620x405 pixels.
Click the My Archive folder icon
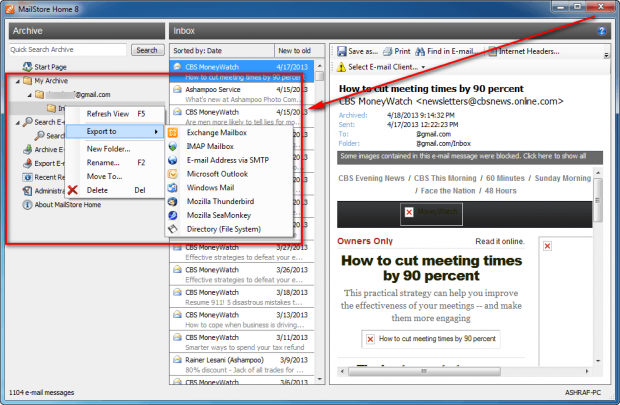click(27, 81)
